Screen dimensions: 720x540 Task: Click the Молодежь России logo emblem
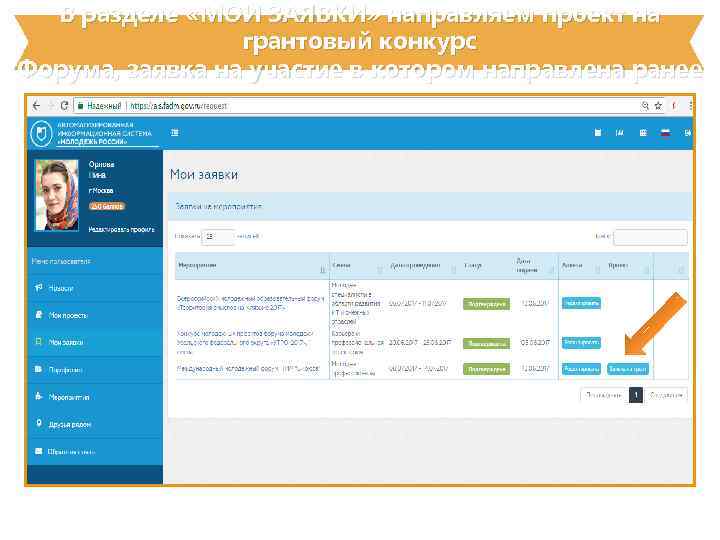pos(41,133)
